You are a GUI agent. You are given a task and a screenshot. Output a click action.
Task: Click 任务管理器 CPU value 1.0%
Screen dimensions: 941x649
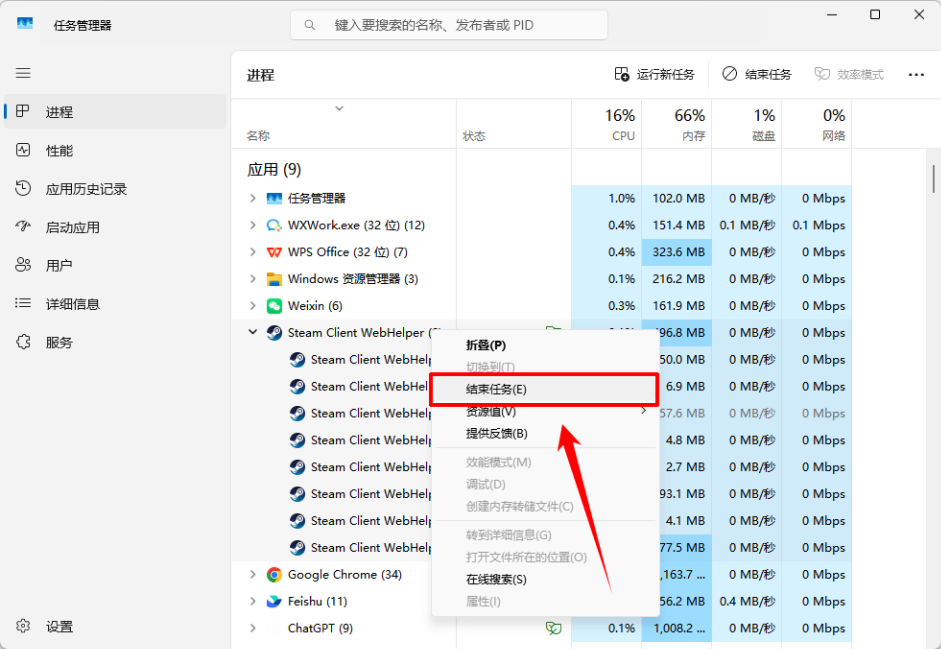click(x=621, y=198)
